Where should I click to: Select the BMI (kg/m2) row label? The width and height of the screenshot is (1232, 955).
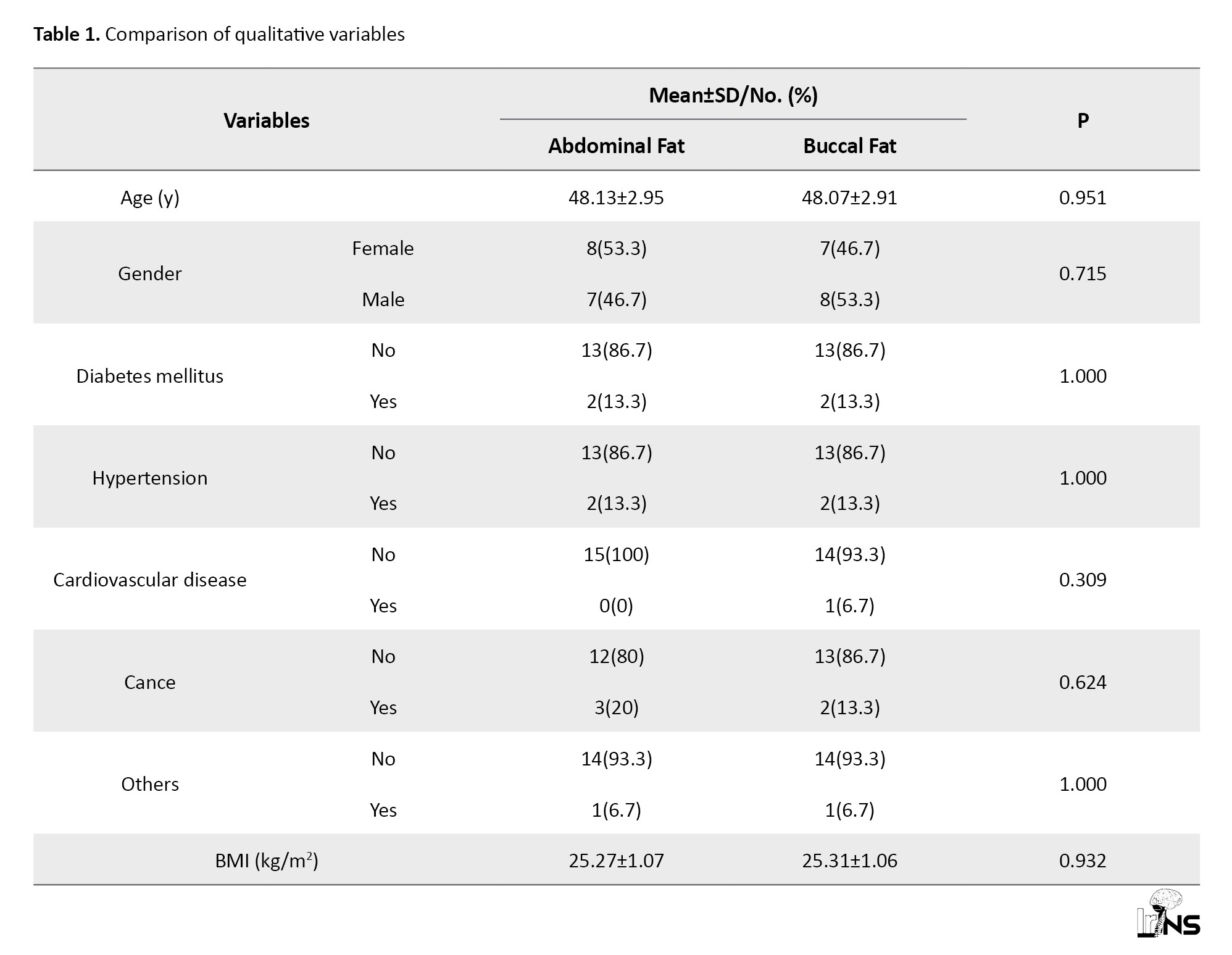click(x=267, y=860)
